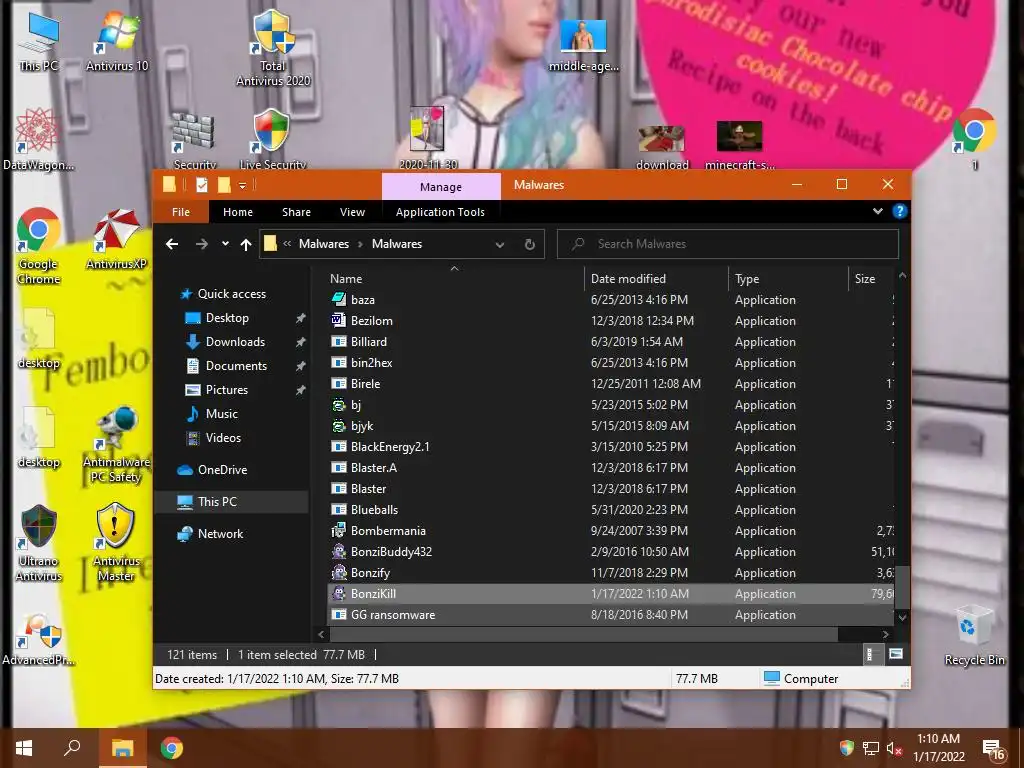Open Explorer Help question mark
Image resolution: width=1024 pixels, height=768 pixels.
(x=899, y=212)
